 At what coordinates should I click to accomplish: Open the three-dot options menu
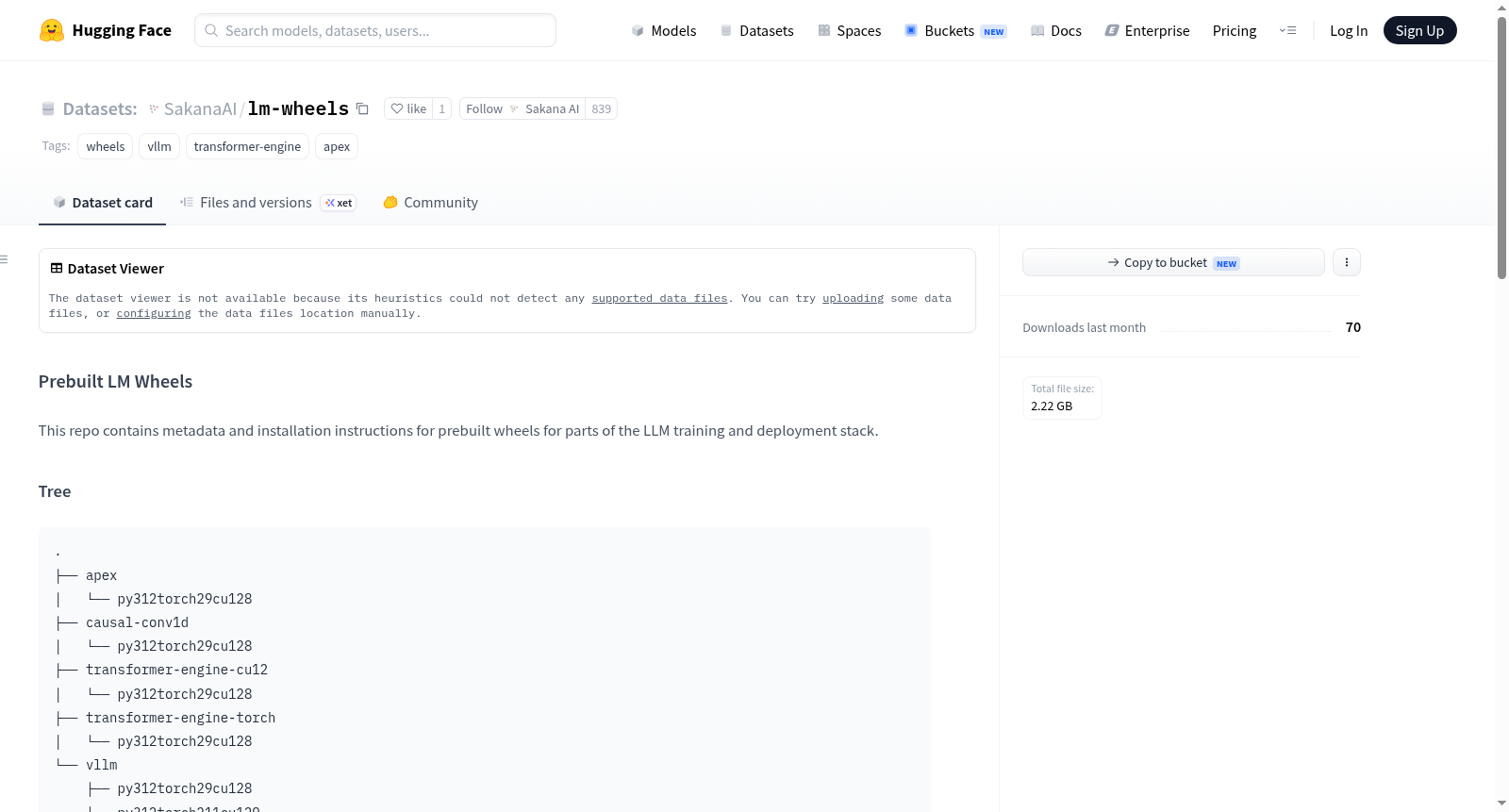(1347, 262)
